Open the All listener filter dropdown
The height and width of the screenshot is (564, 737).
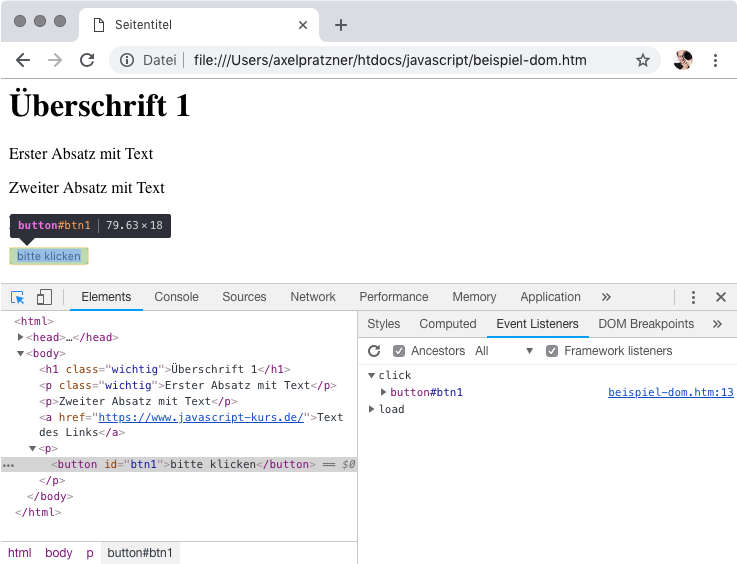click(504, 351)
